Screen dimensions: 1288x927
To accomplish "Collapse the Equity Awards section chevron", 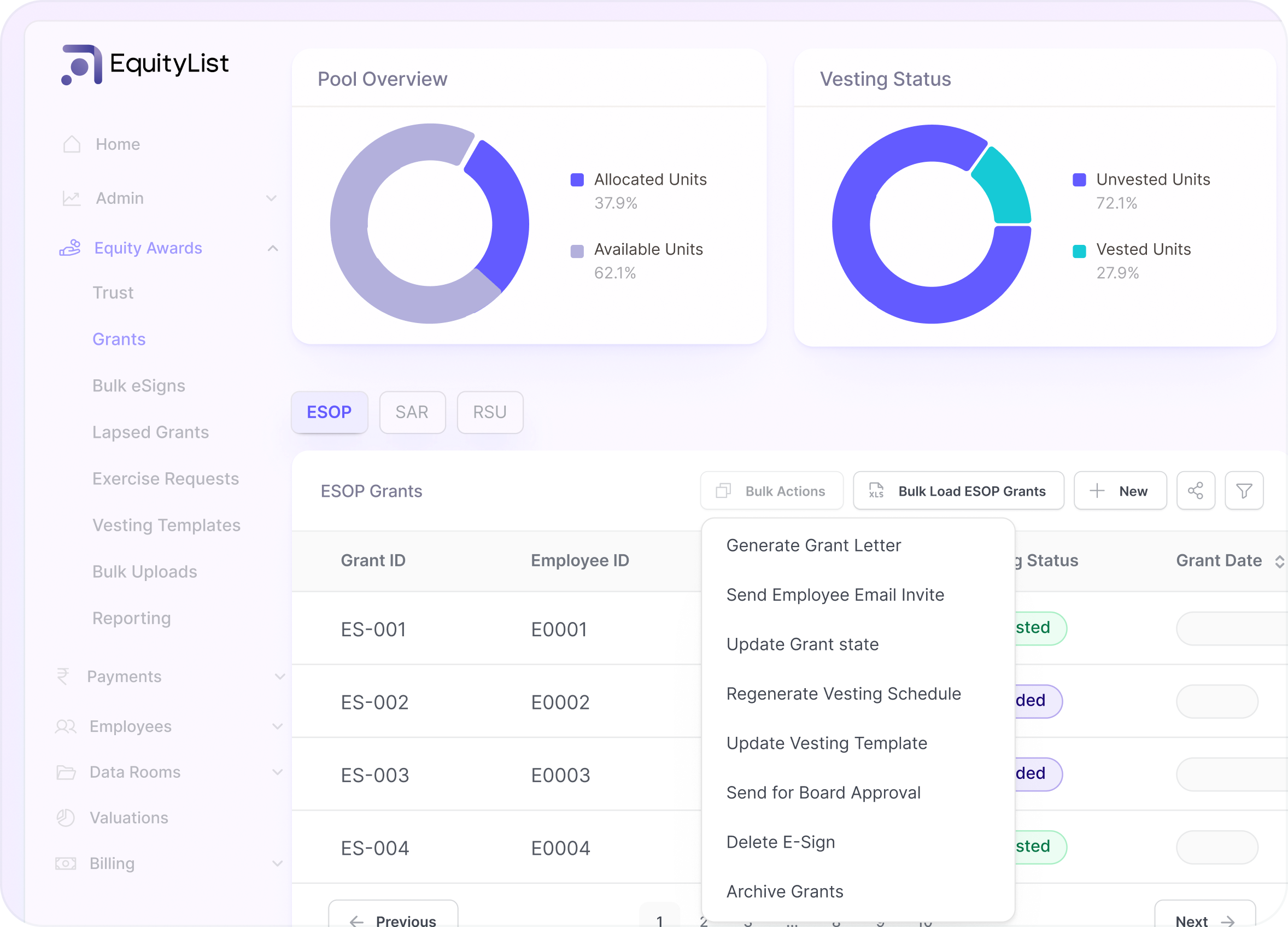I will [x=273, y=248].
